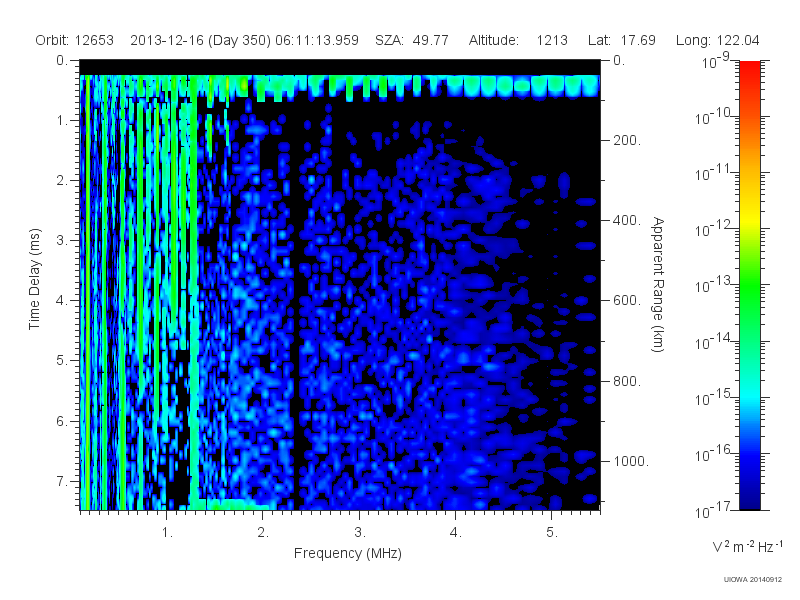The width and height of the screenshot is (800, 600).
Task: Click the UIOWA 20140912 credit text
Action: [753, 580]
